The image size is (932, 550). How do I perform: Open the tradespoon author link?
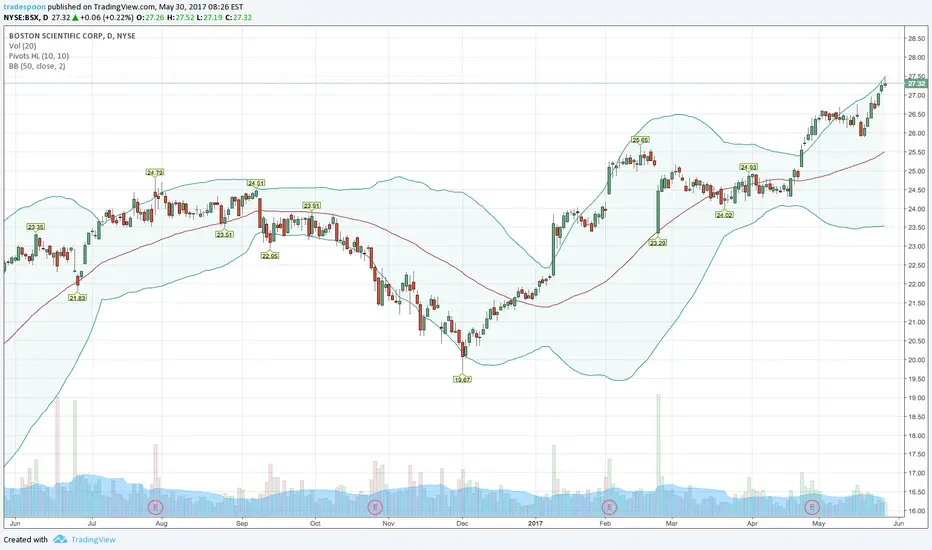(x=24, y=7)
